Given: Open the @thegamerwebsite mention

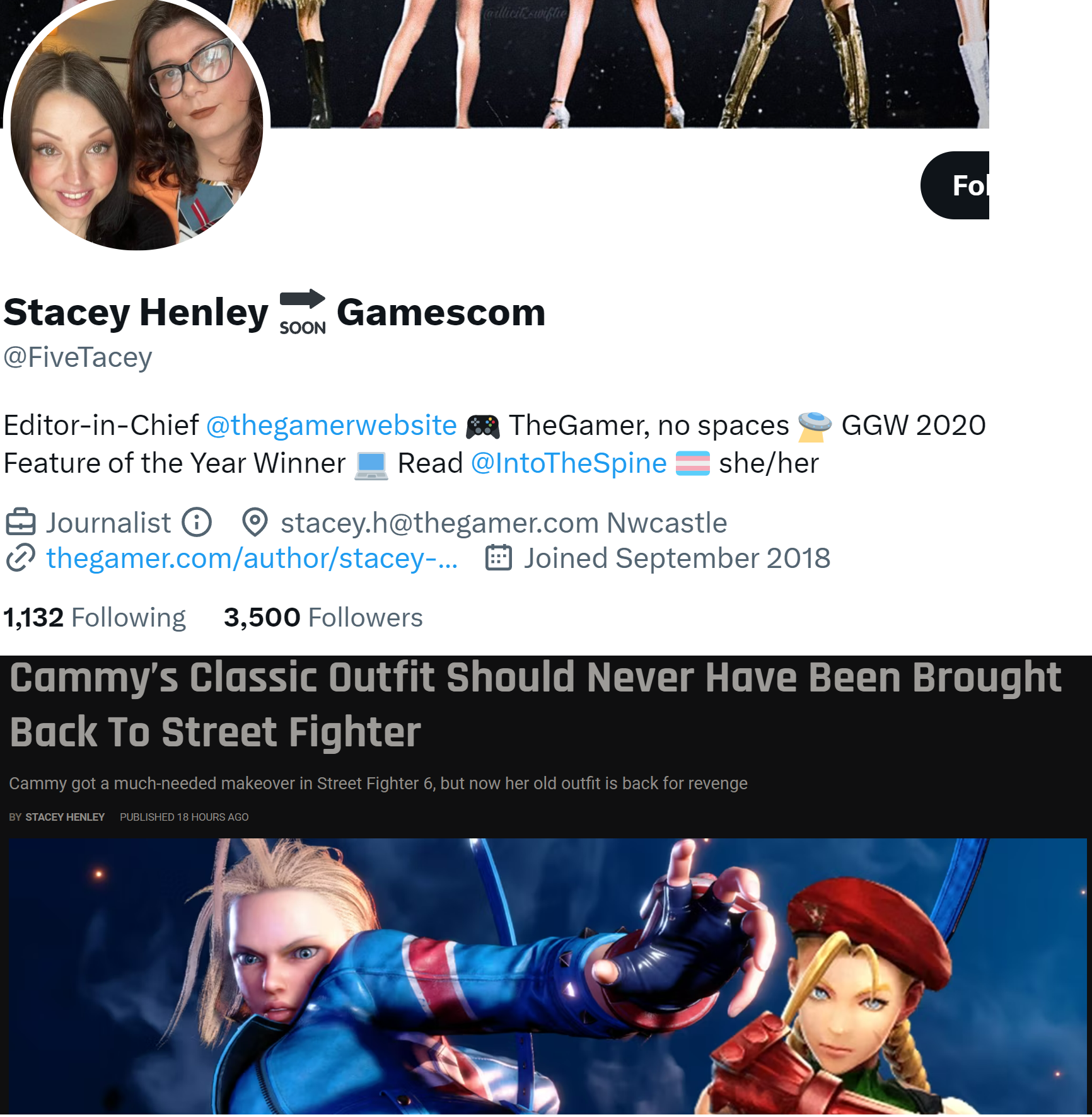Looking at the screenshot, I should tap(332, 425).
